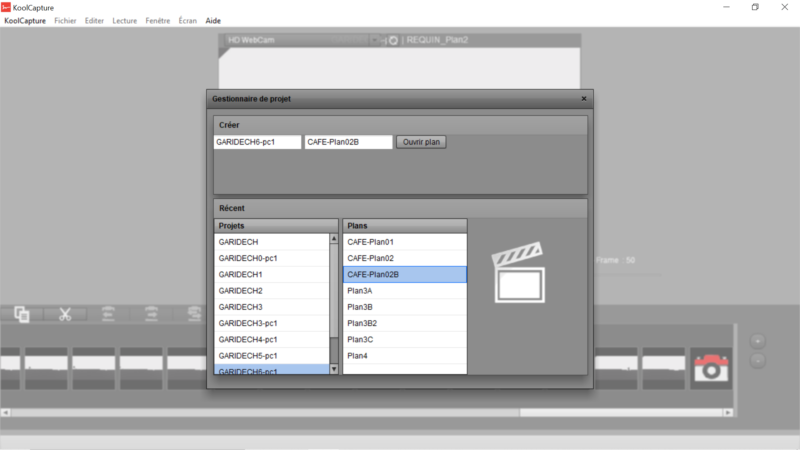Click the copy frames icon
Viewport: 800px width, 450px height.
22,314
